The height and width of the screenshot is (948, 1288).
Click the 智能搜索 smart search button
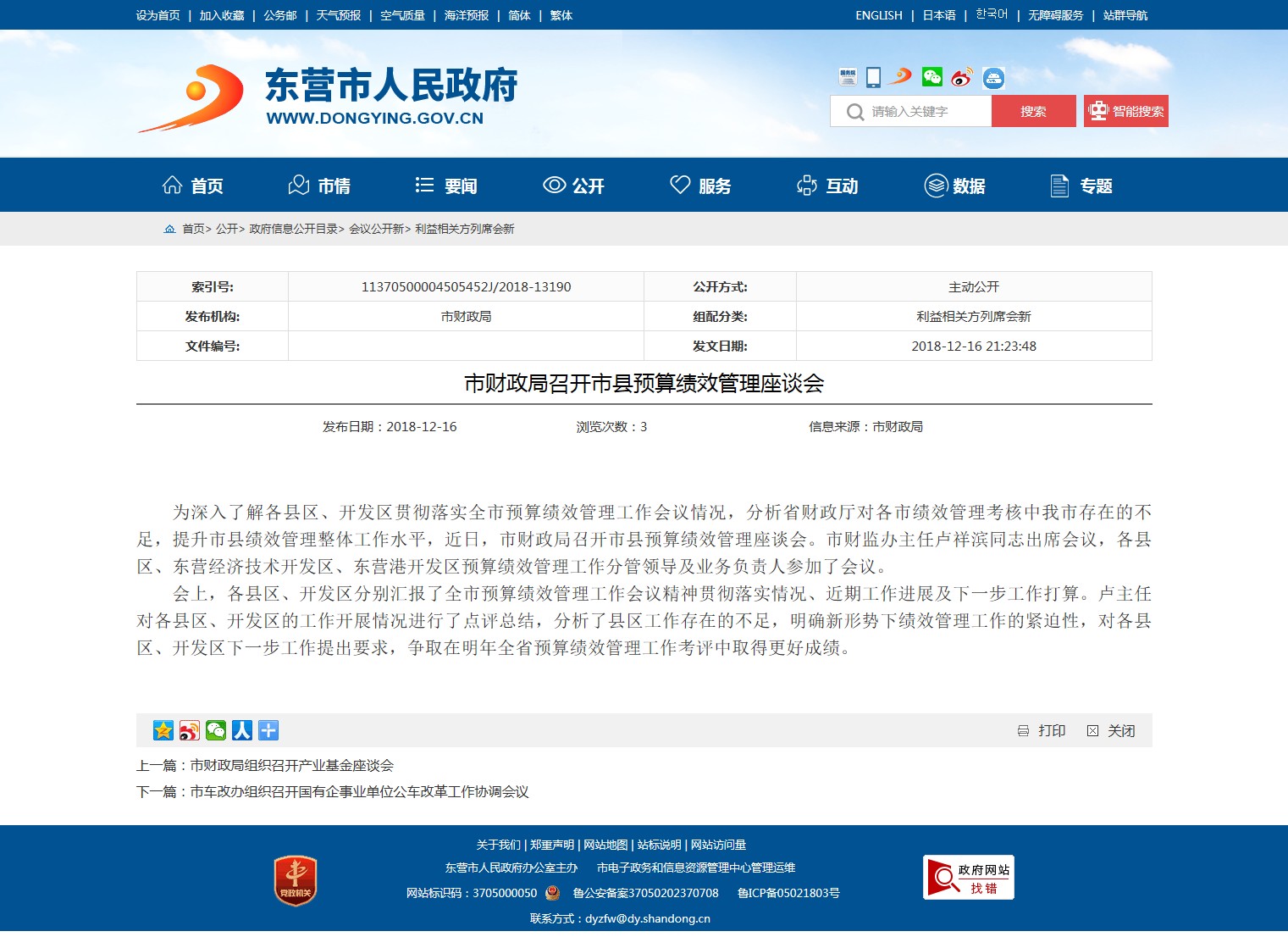[1125, 111]
